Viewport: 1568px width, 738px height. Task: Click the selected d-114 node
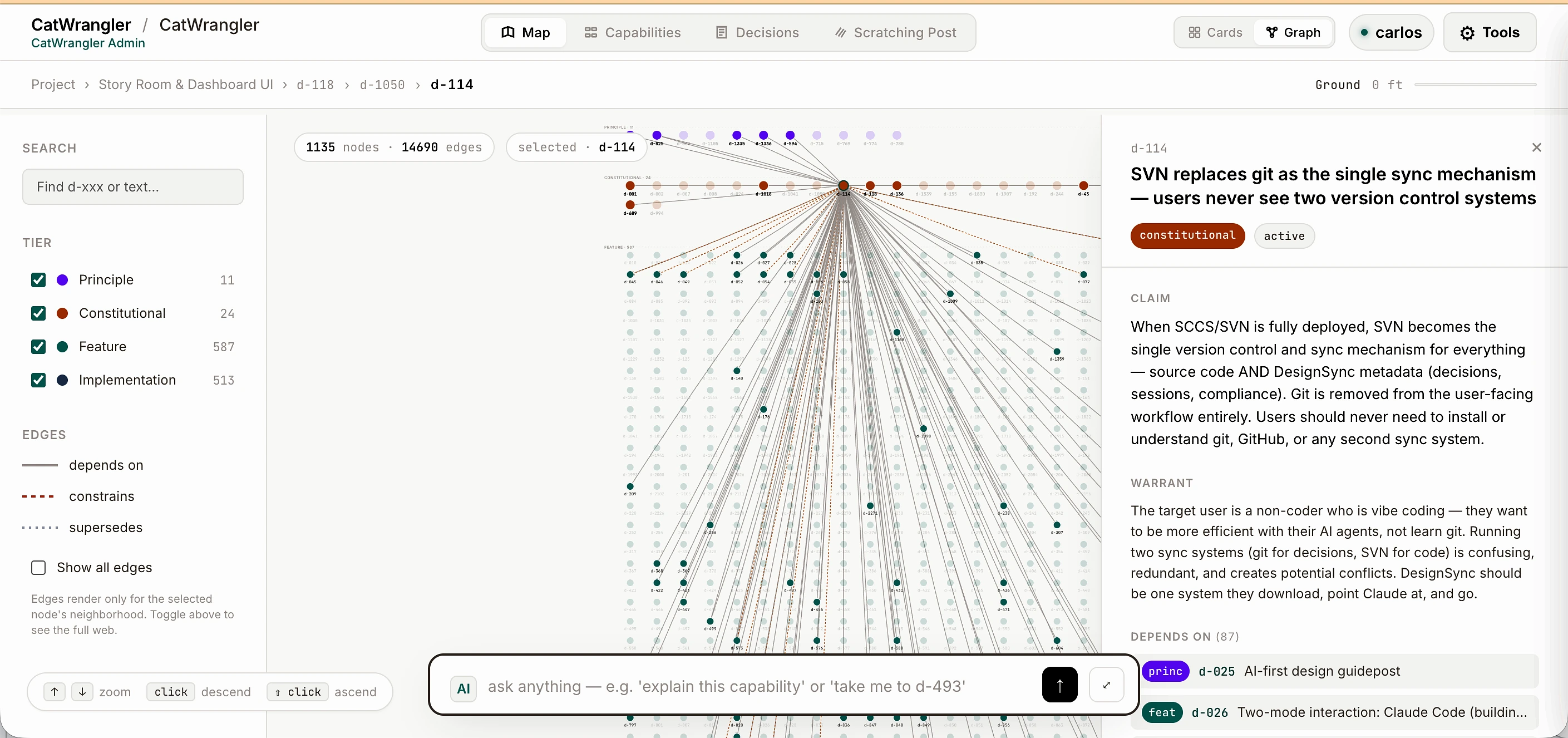coord(844,186)
